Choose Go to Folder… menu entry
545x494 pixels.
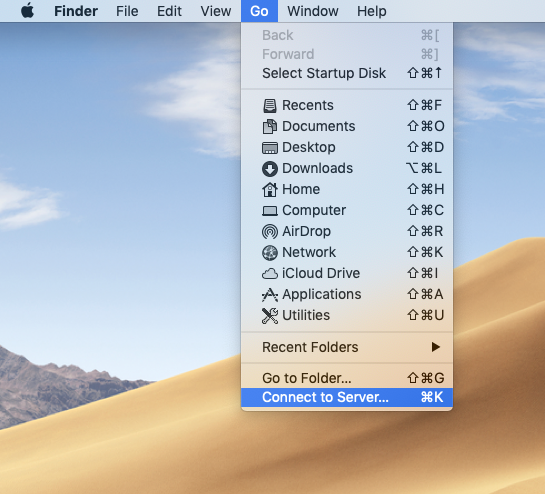(347, 378)
